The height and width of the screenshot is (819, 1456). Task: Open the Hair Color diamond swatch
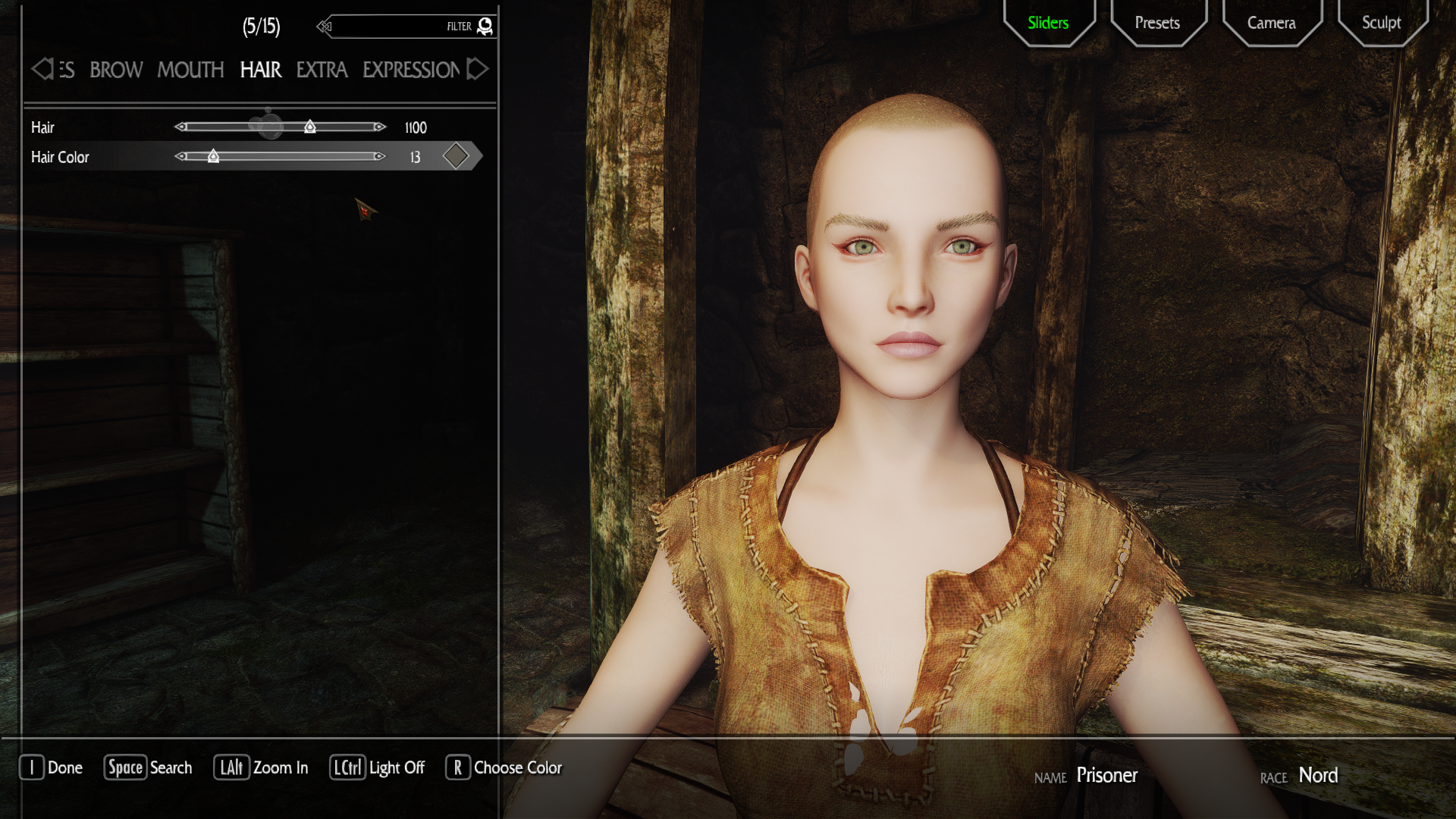[x=456, y=155]
